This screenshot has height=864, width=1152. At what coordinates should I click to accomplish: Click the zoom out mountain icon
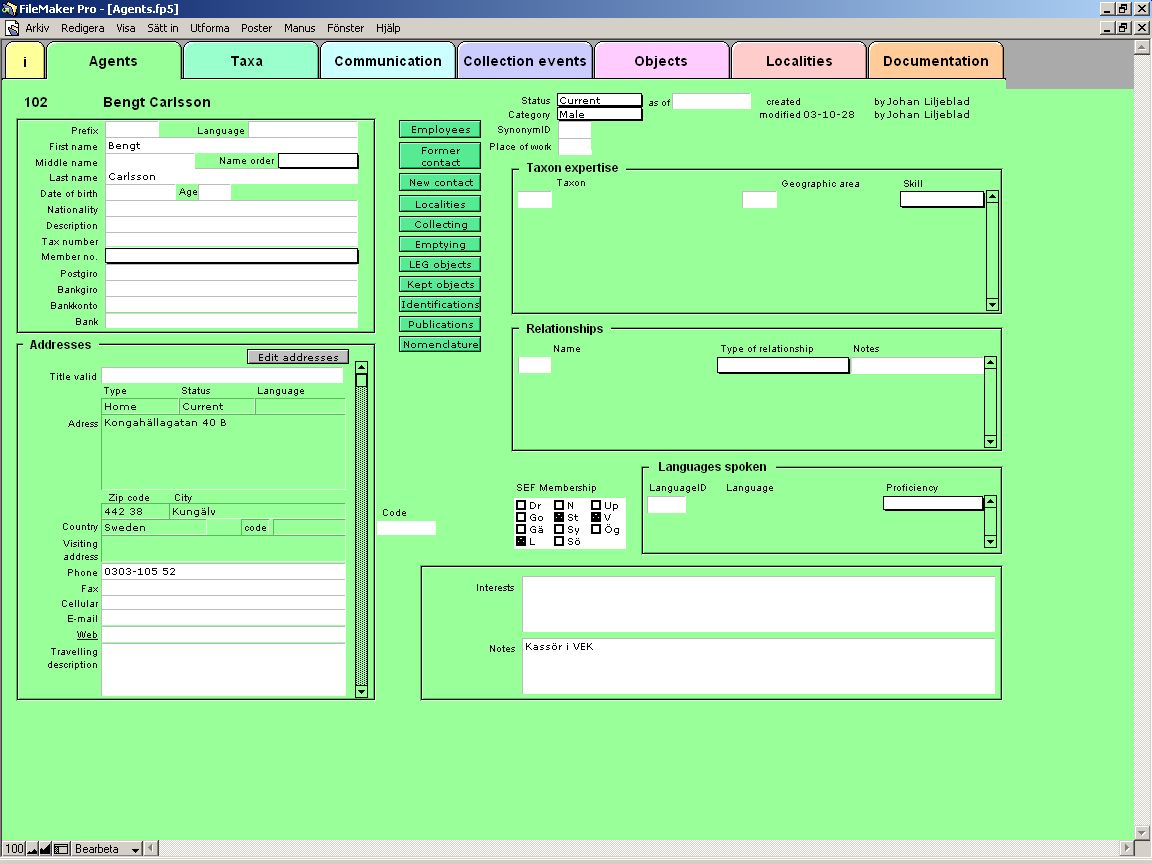click(33, 849)
